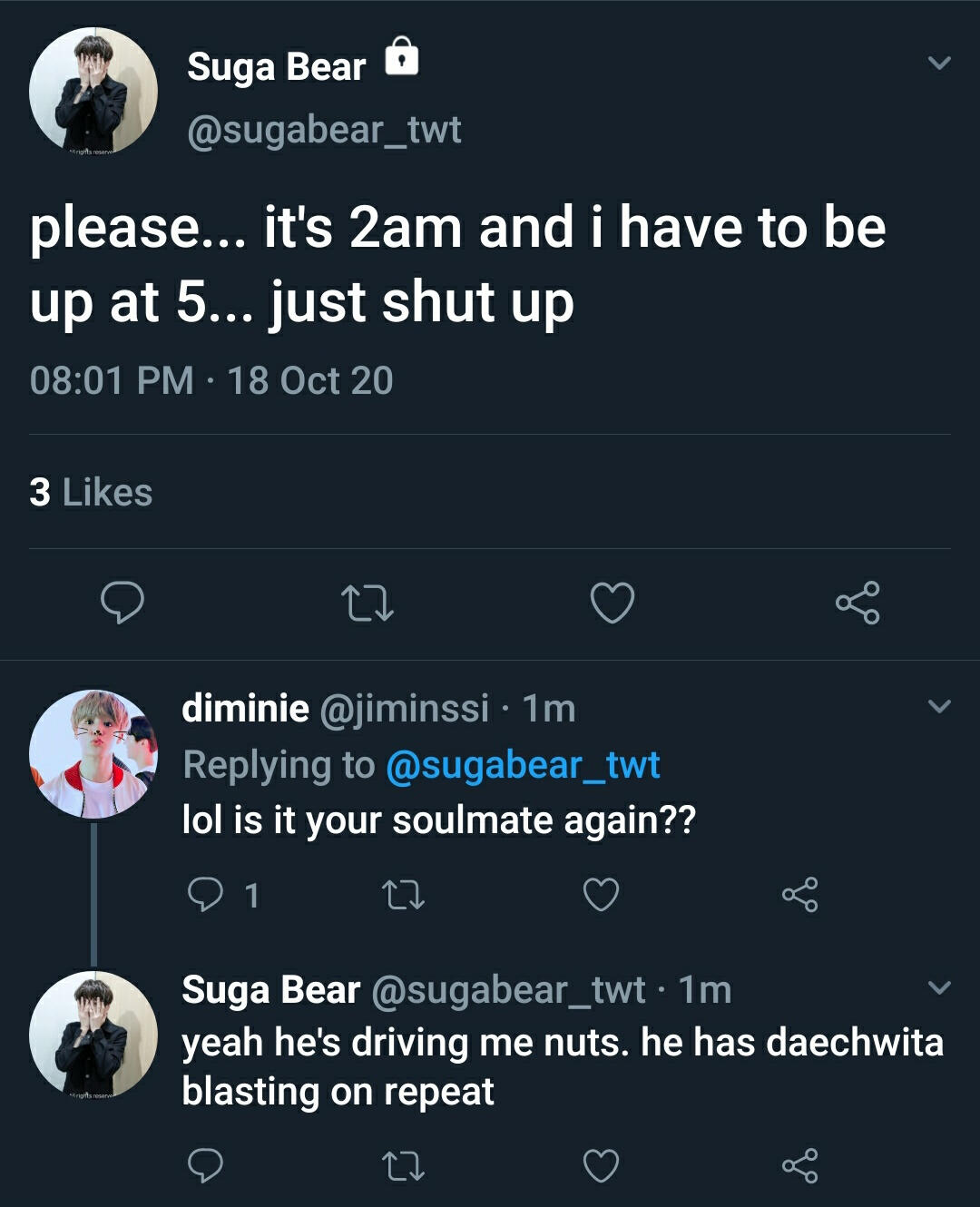
Task: Click the diminie display name
Action: 245,708
